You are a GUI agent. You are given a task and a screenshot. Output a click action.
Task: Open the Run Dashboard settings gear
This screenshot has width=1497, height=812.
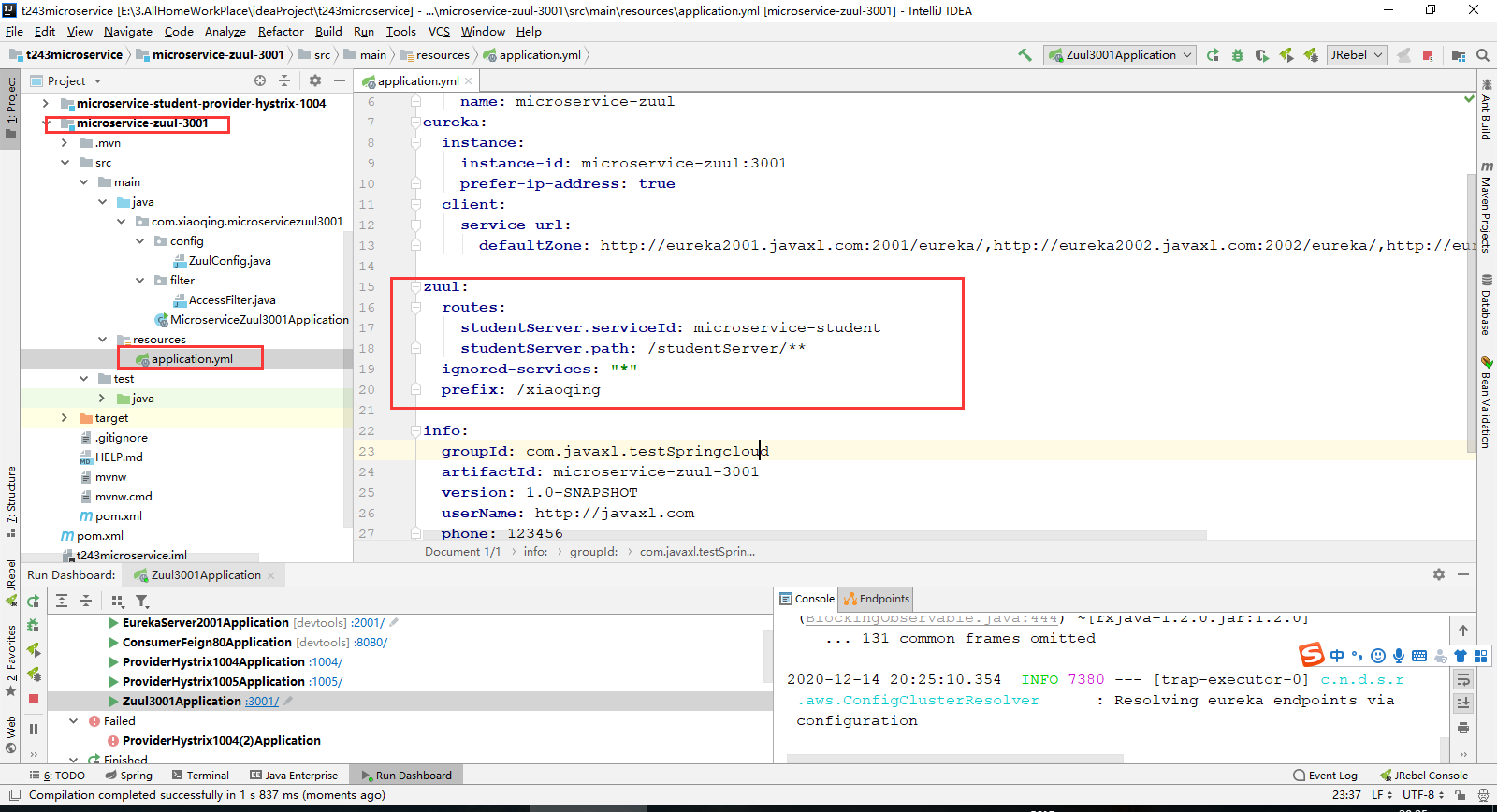click(x=1439, y=574)
